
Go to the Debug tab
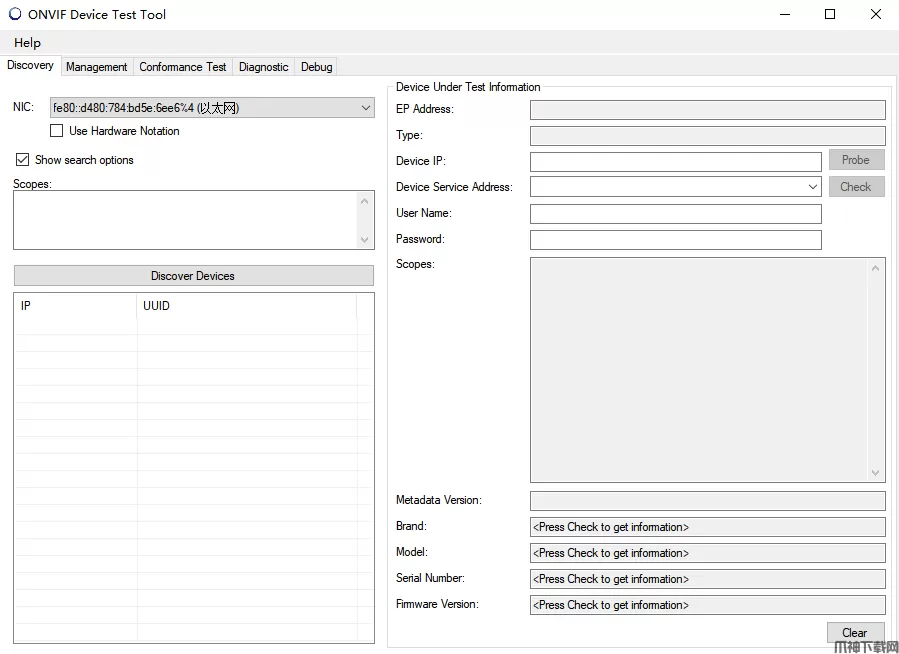(317, 67)
